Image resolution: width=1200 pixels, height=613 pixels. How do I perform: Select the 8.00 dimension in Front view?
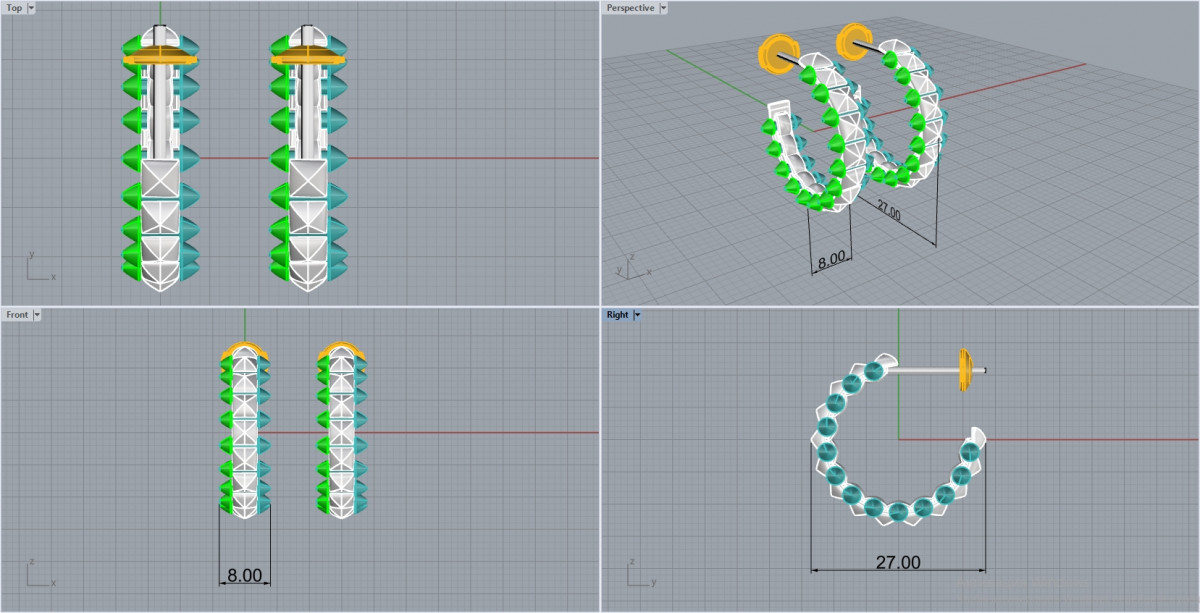[x=244, y=576]
